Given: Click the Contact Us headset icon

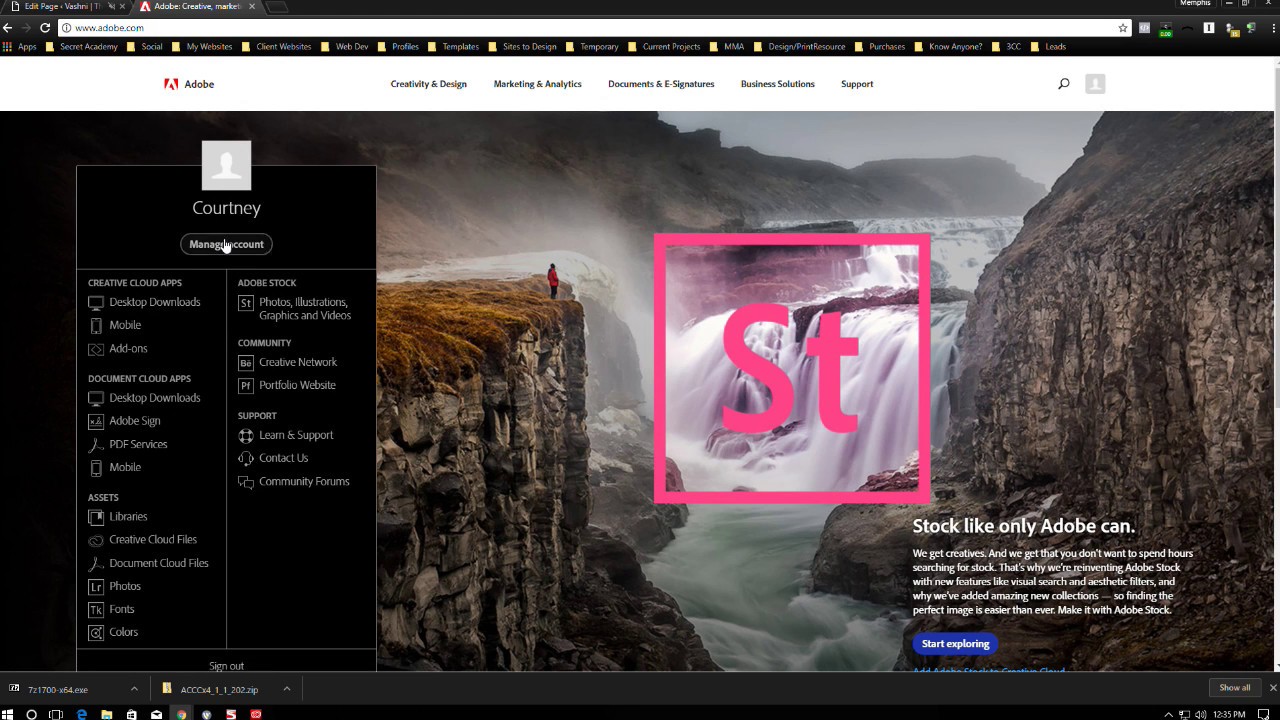Looking at the screenshot, I should (x=246, y=459).
